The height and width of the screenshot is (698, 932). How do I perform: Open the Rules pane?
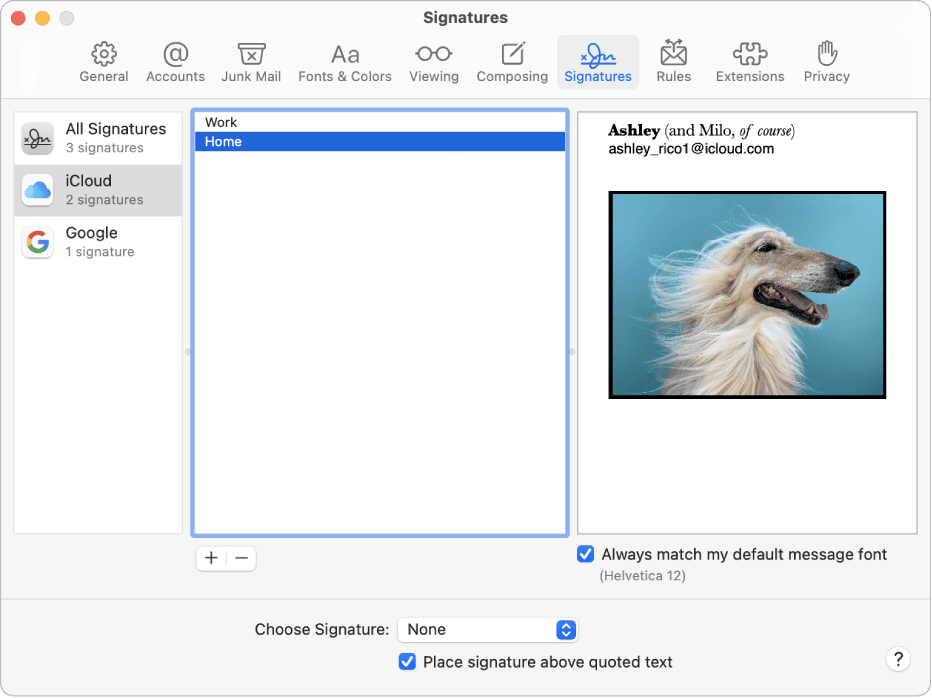pos(673,61)
